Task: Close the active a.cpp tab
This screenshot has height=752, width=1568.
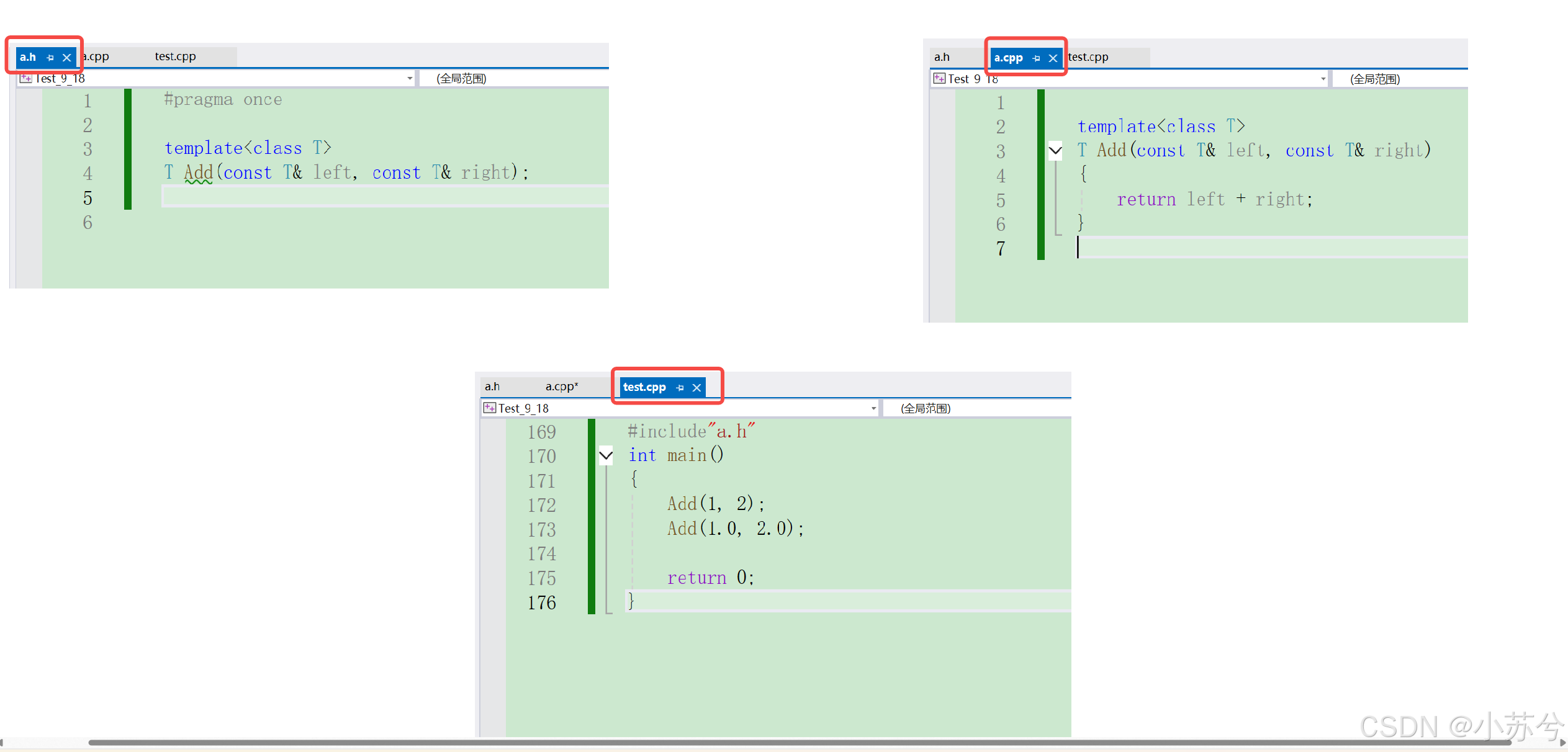Action: tap(1053, 58)
